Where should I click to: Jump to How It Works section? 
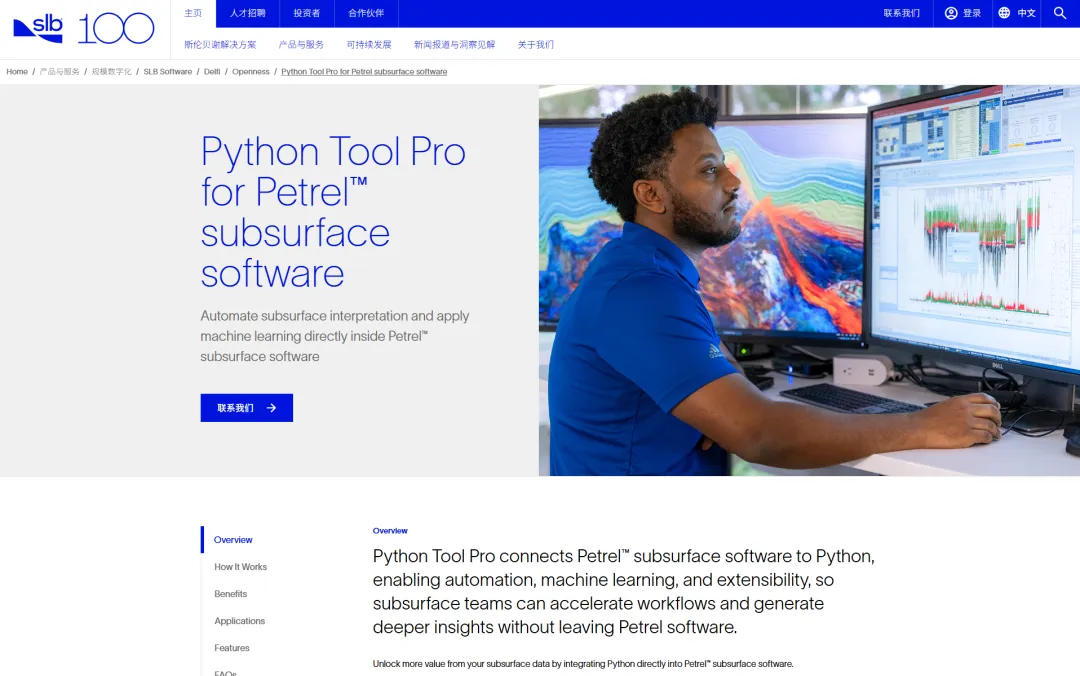(x=240, y=566)
